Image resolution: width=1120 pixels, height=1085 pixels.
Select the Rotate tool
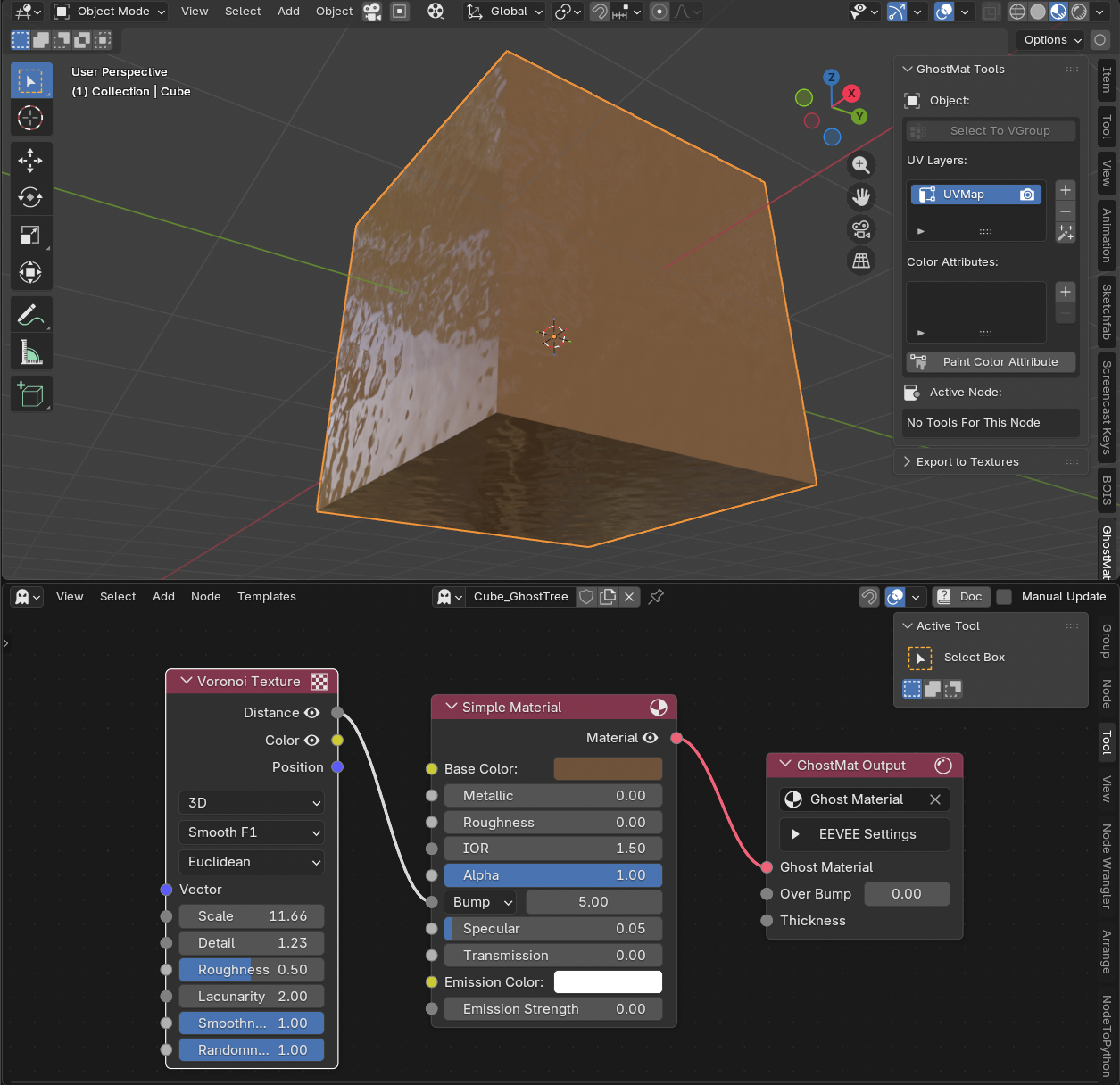coord(30,197)
